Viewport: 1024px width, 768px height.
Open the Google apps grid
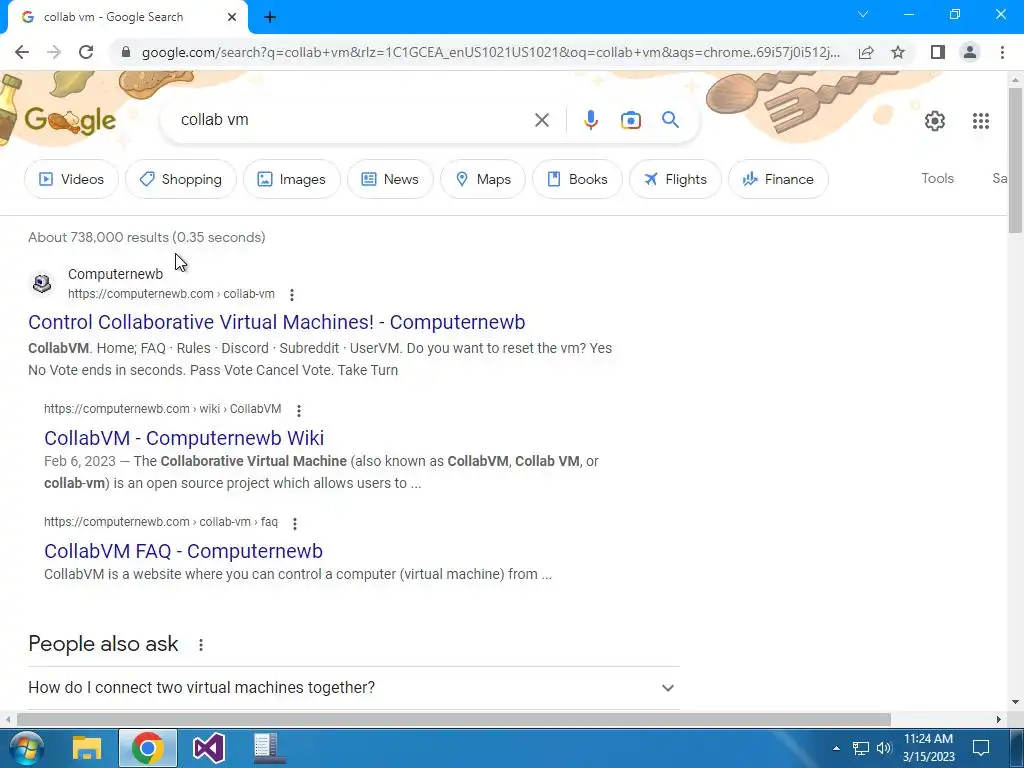[x=980, y=121]
